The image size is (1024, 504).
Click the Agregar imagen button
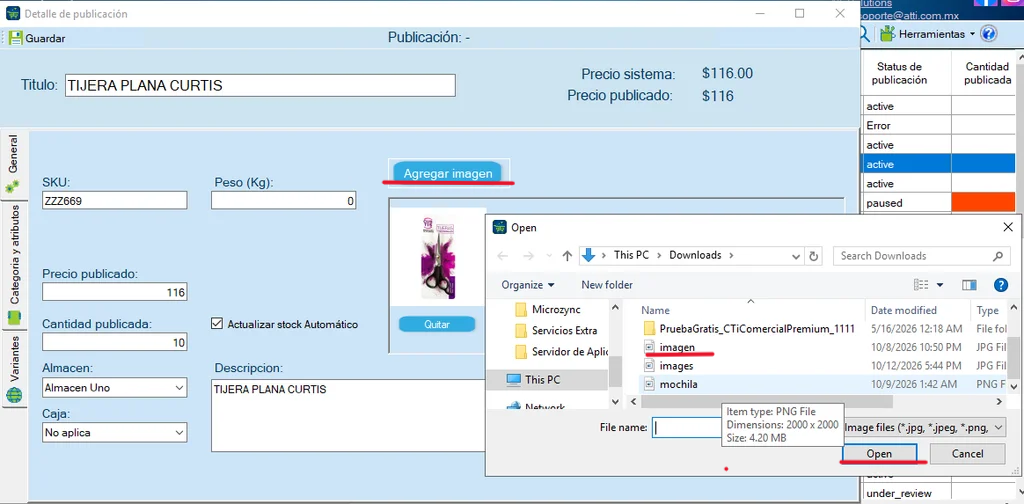point(447,174)
